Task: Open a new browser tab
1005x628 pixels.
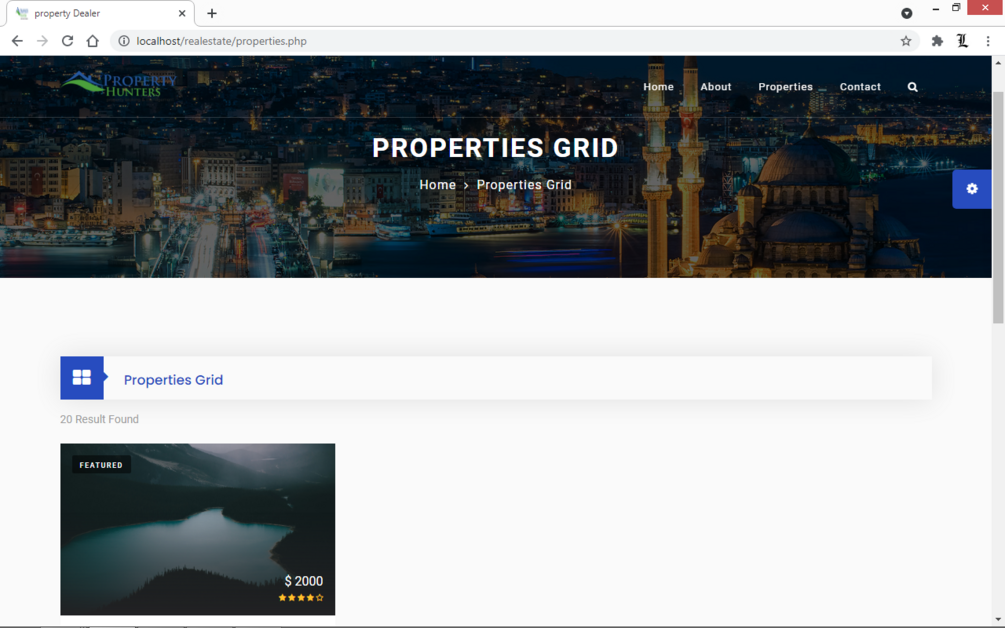Action: coord(212,13)
